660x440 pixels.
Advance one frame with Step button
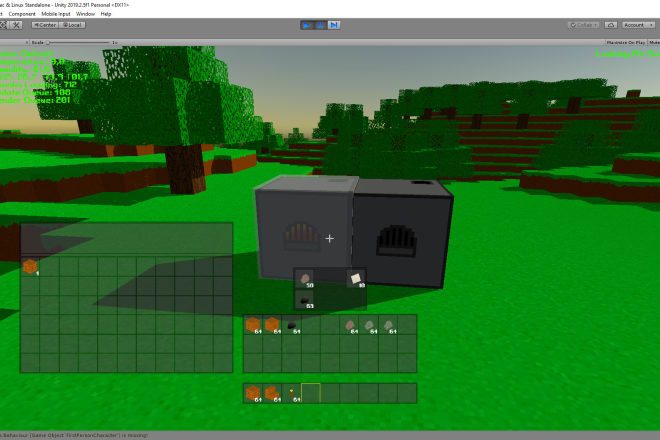[x=334, y=25]
